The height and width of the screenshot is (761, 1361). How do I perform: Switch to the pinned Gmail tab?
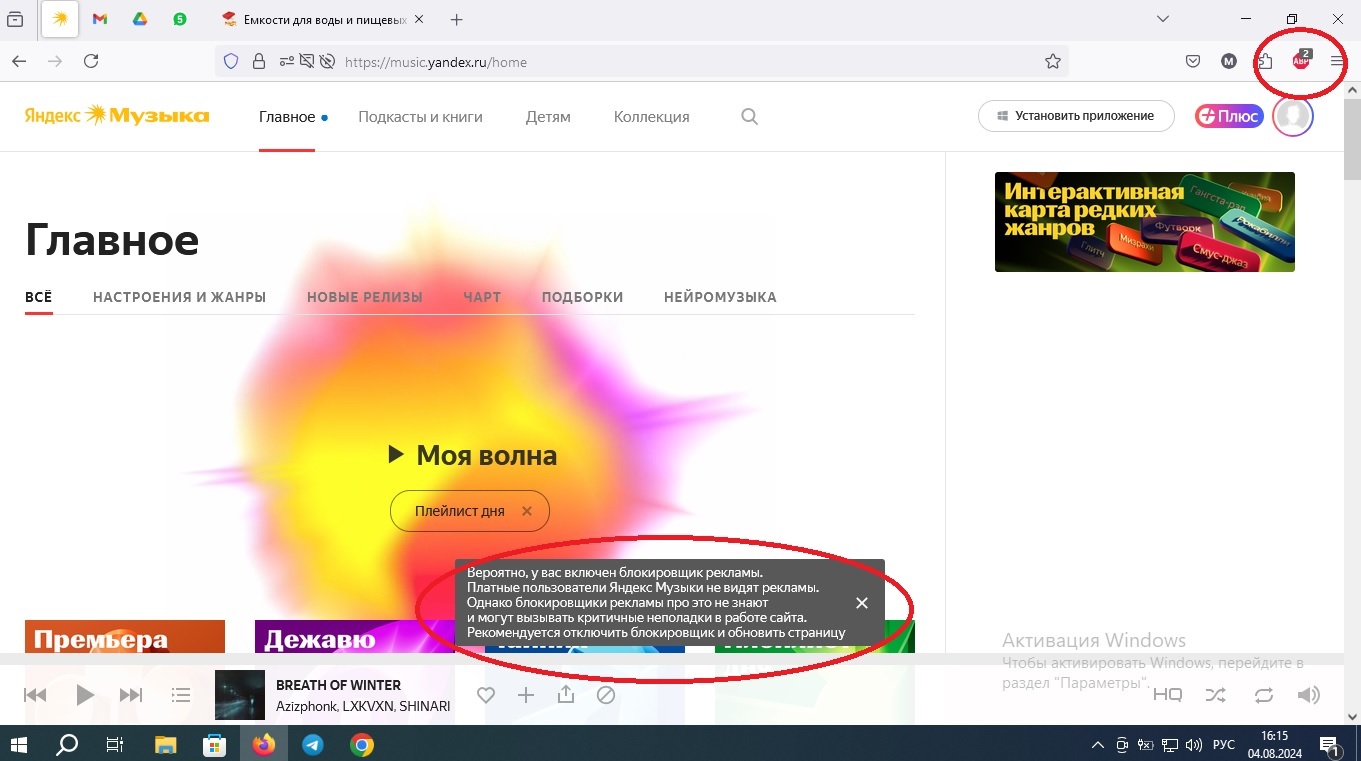pyautogui.click(x=100, y=19)
